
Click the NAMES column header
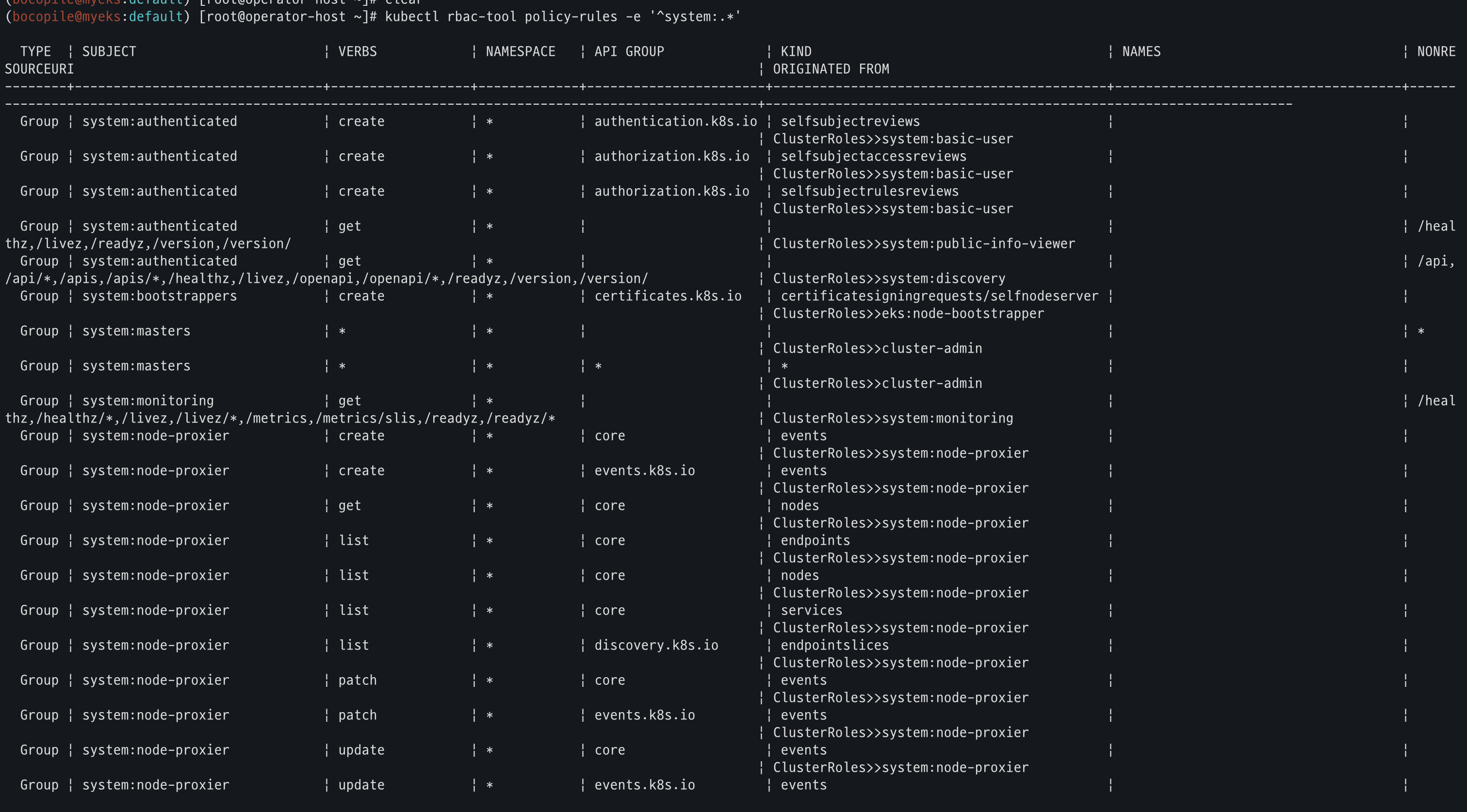tap(1141, 52)
